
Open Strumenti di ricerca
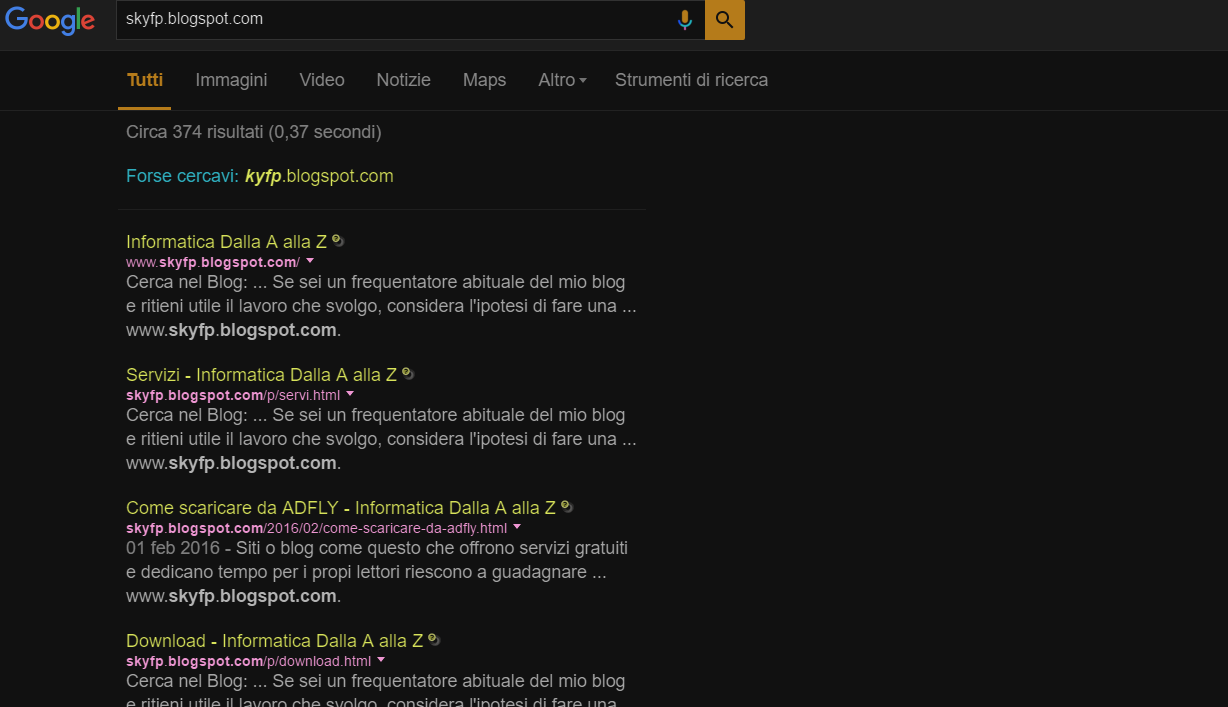692,80
